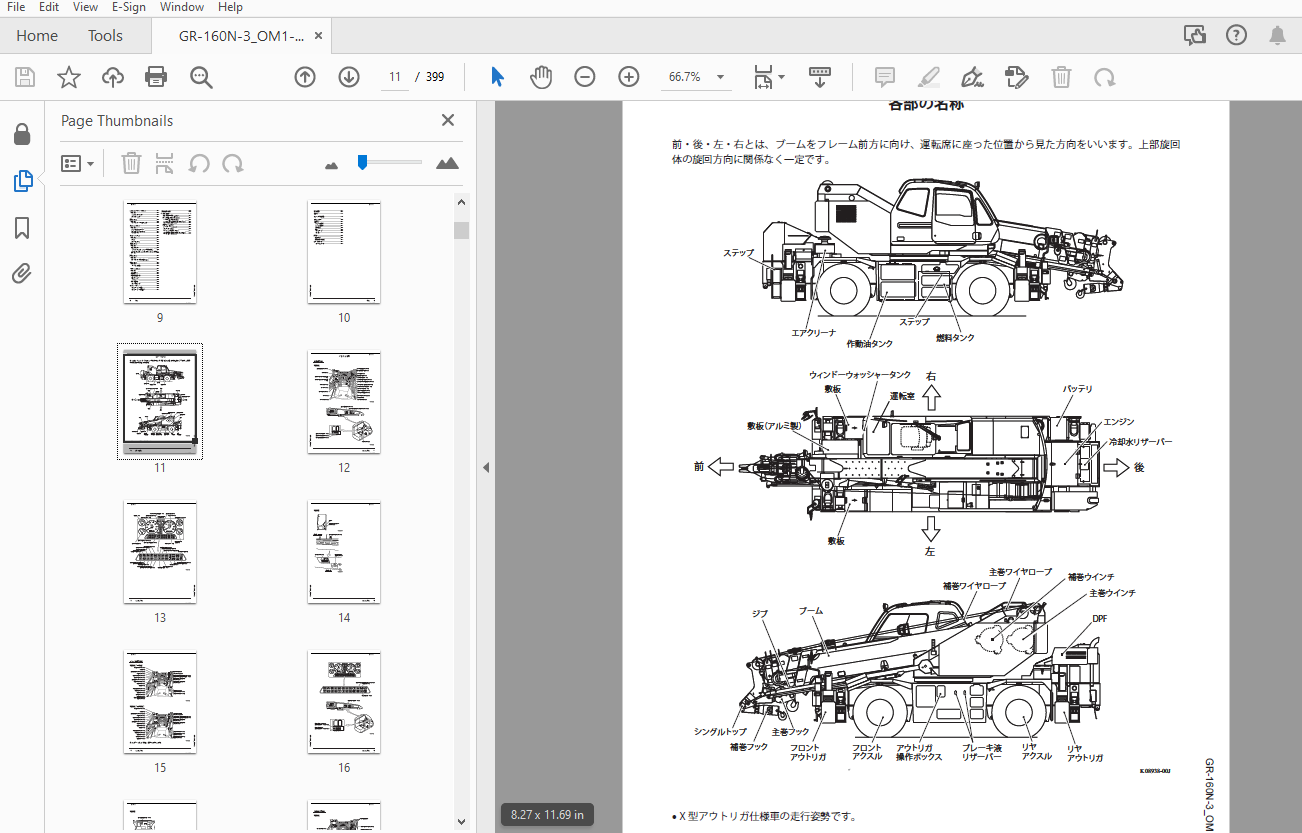Viewport: 1302px width, 833px height.
Task: Switch to the Tools tab
Action: [105, 35]
